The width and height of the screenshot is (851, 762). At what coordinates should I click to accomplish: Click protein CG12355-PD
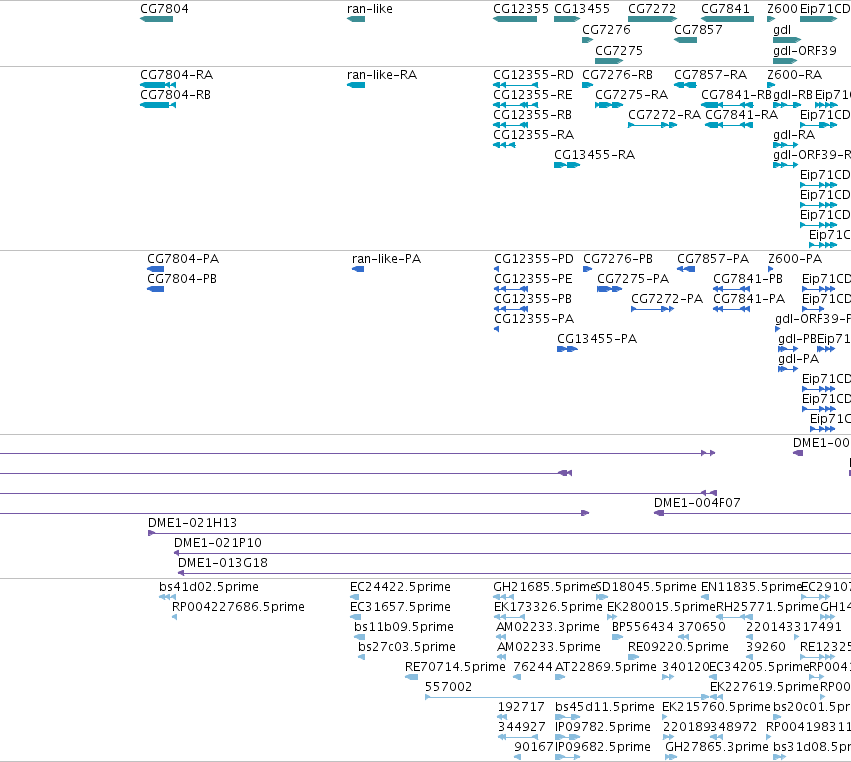(534, 259)
